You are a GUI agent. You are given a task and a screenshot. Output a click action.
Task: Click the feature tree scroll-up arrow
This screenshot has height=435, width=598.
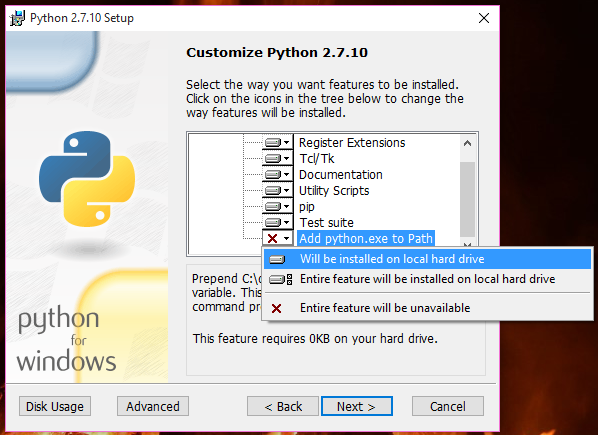click(x=467, y=143)
